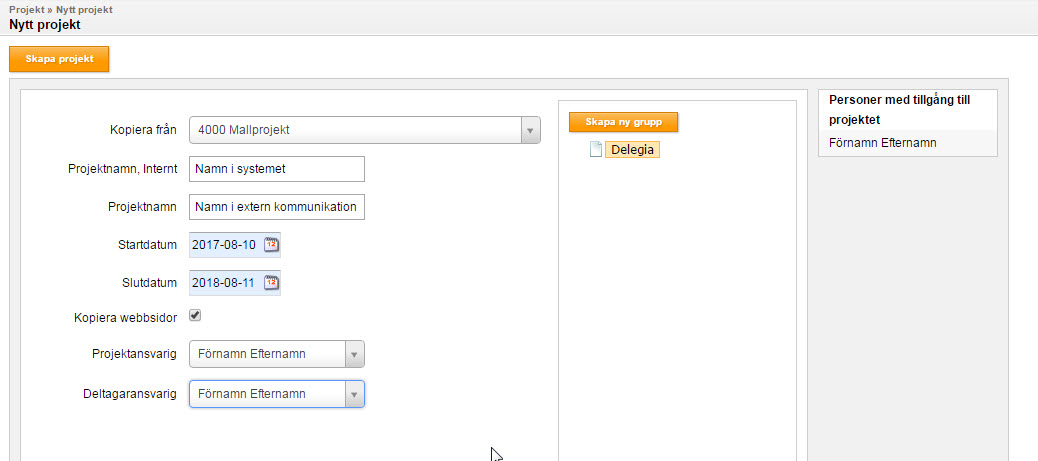Open the Projektansvarig dropdown arrow
The height and width of the screenshot is (461, 1038).
(x=354, y=354)
